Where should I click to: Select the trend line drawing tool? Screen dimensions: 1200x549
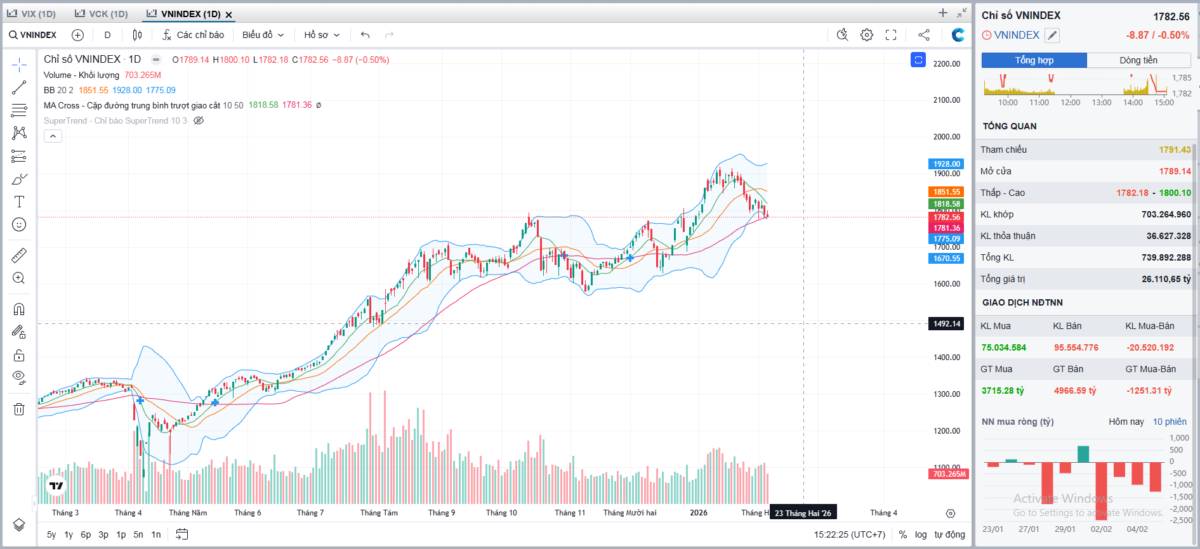[x=19, y=87]
